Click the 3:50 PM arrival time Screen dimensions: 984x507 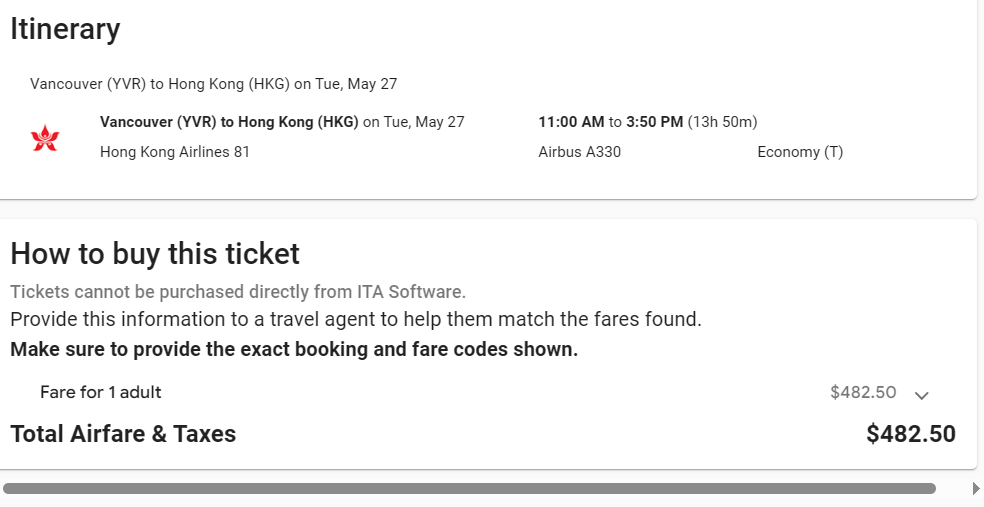click(654, 122)
